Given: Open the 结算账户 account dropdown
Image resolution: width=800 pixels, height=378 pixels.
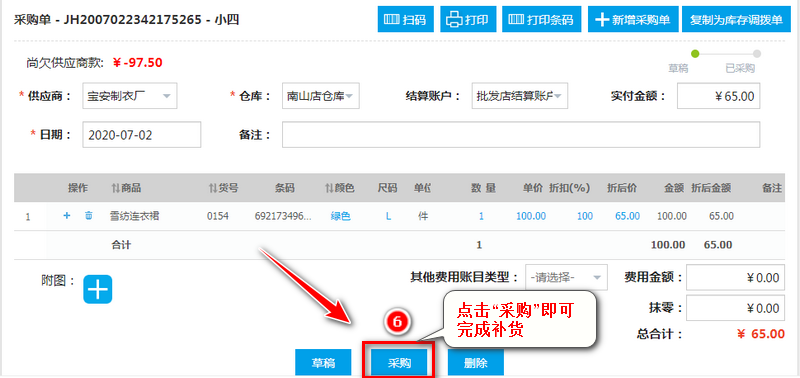Looking at the screenshot, I should point(520,96).
